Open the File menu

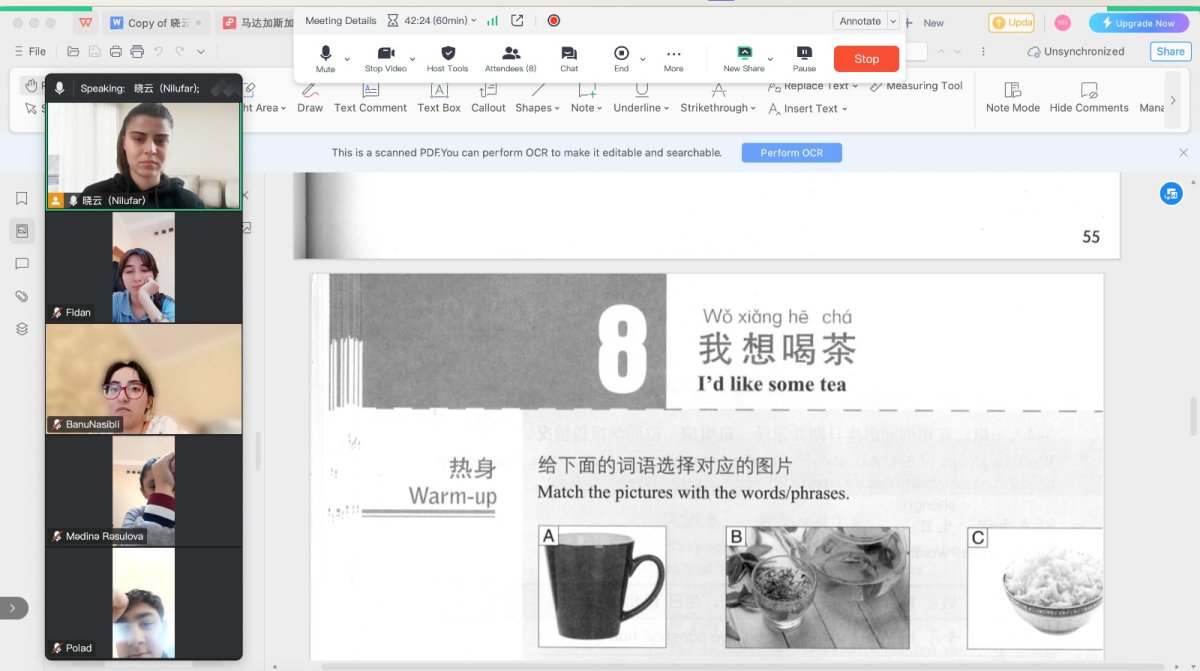(x=30, y=51)
